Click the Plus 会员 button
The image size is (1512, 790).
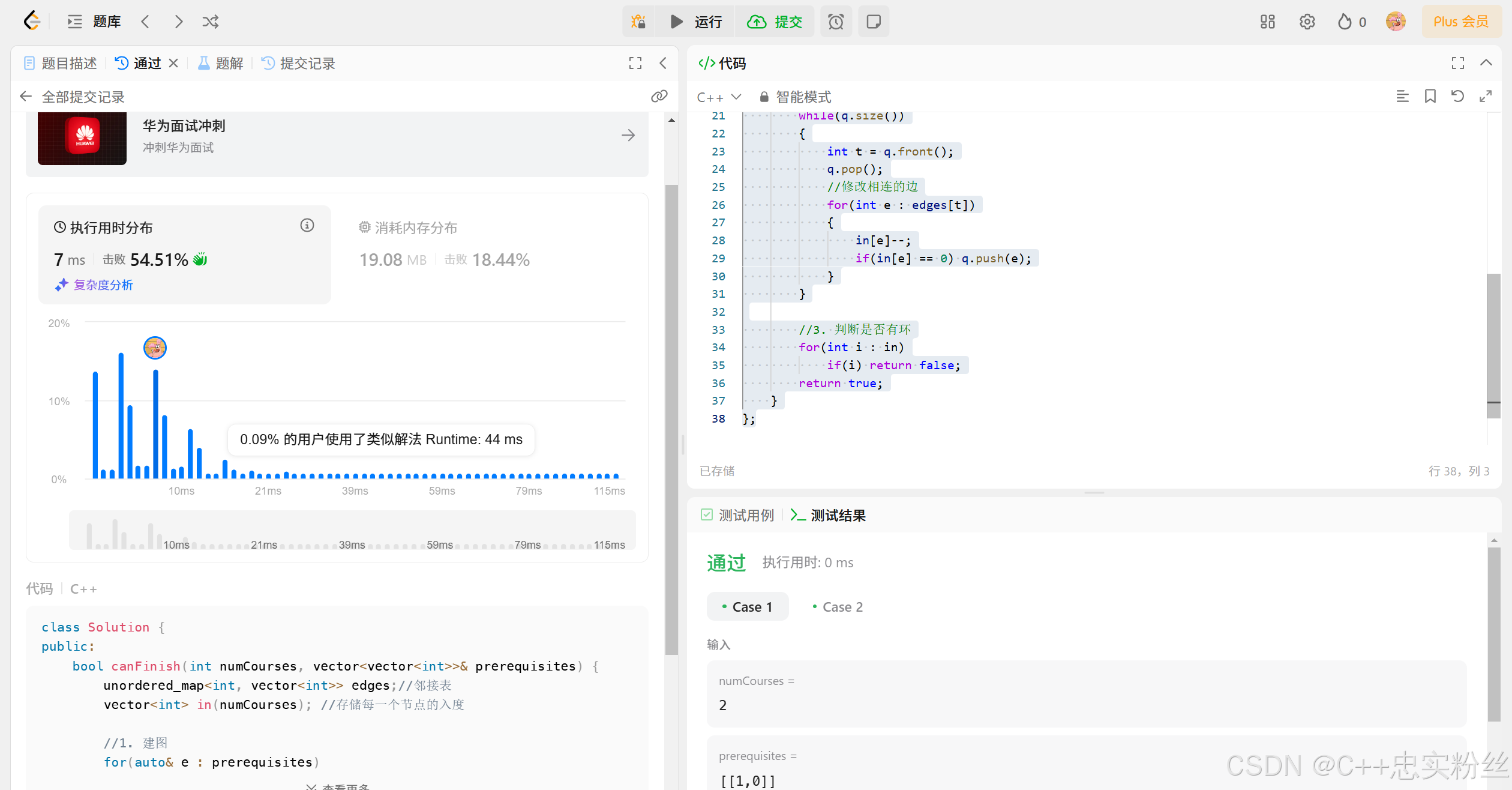coord(1461,22)
